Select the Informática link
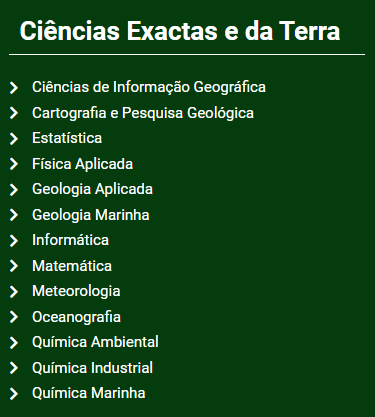The height and width of the screenshot is (417, 375). coord(70,240)
